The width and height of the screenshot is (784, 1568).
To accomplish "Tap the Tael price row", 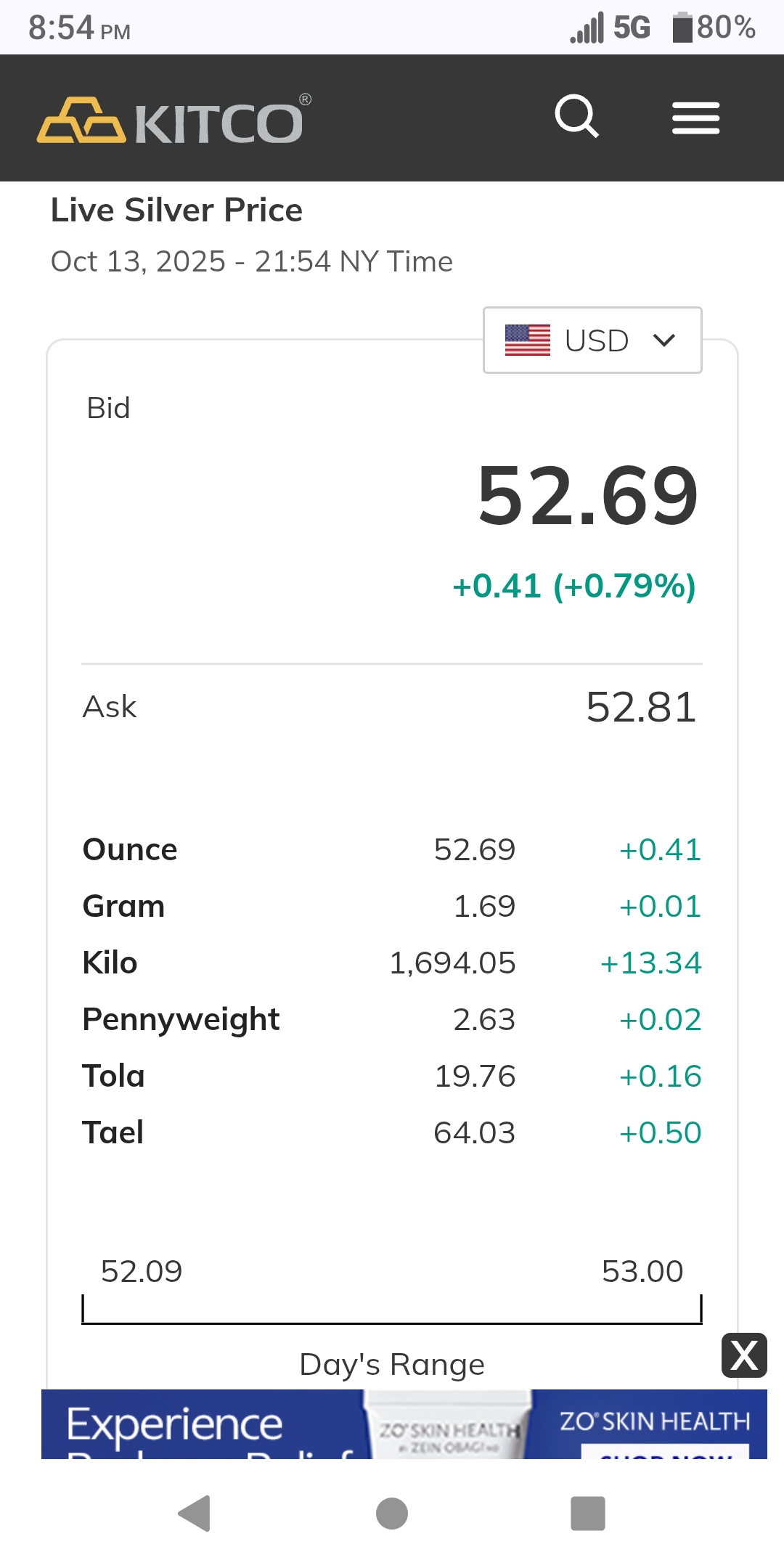I will tap(392, 1132).
